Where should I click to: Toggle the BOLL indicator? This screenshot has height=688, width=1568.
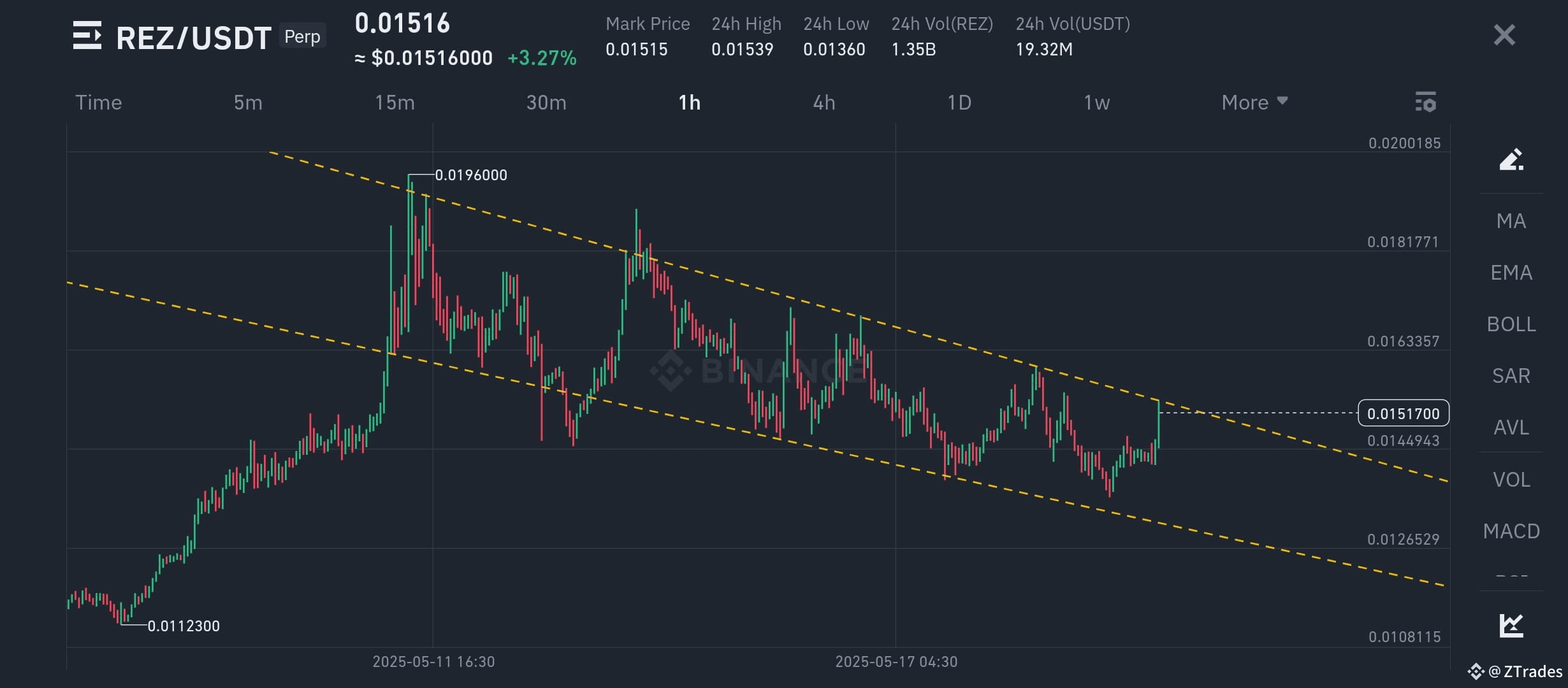tap(1511, 324)
